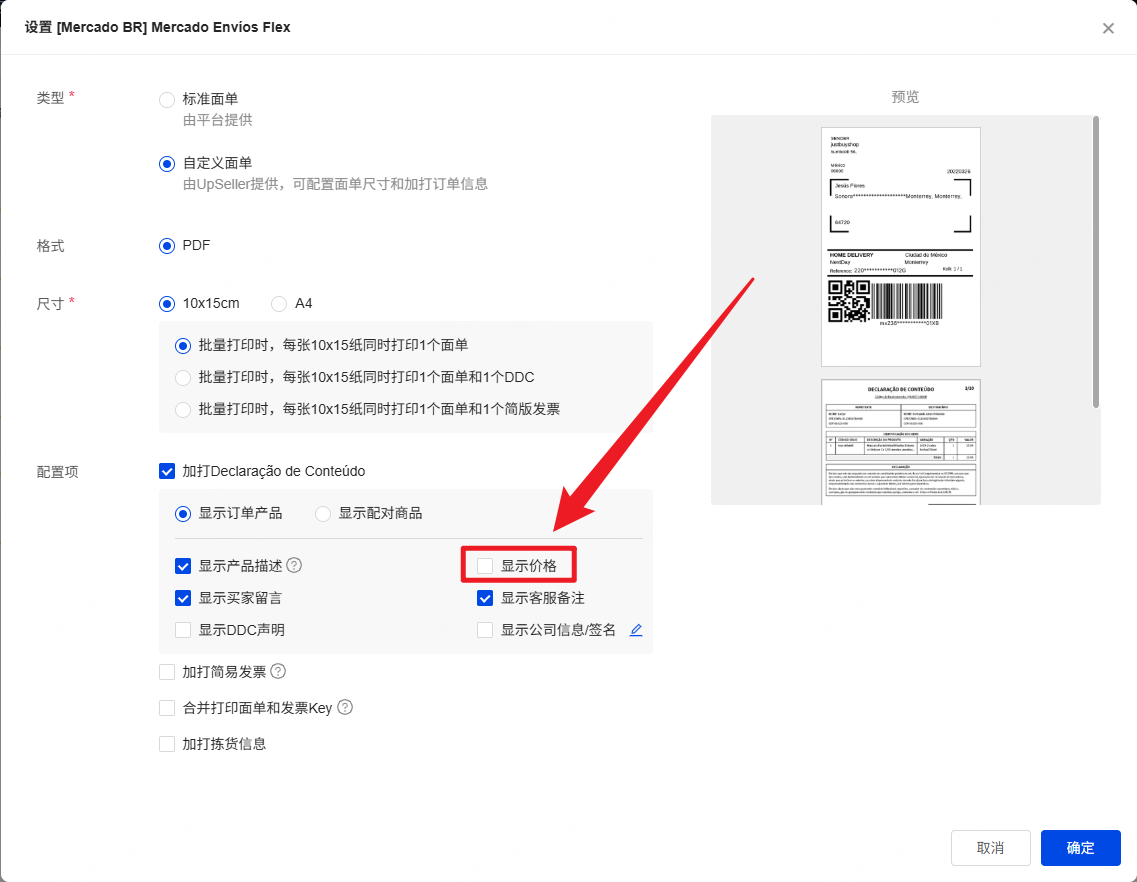Image resolution: width=1137 pixels, height=882 pixels.
Task: Disable the 显示客服备注 checkbox
Action: (485, 598)
